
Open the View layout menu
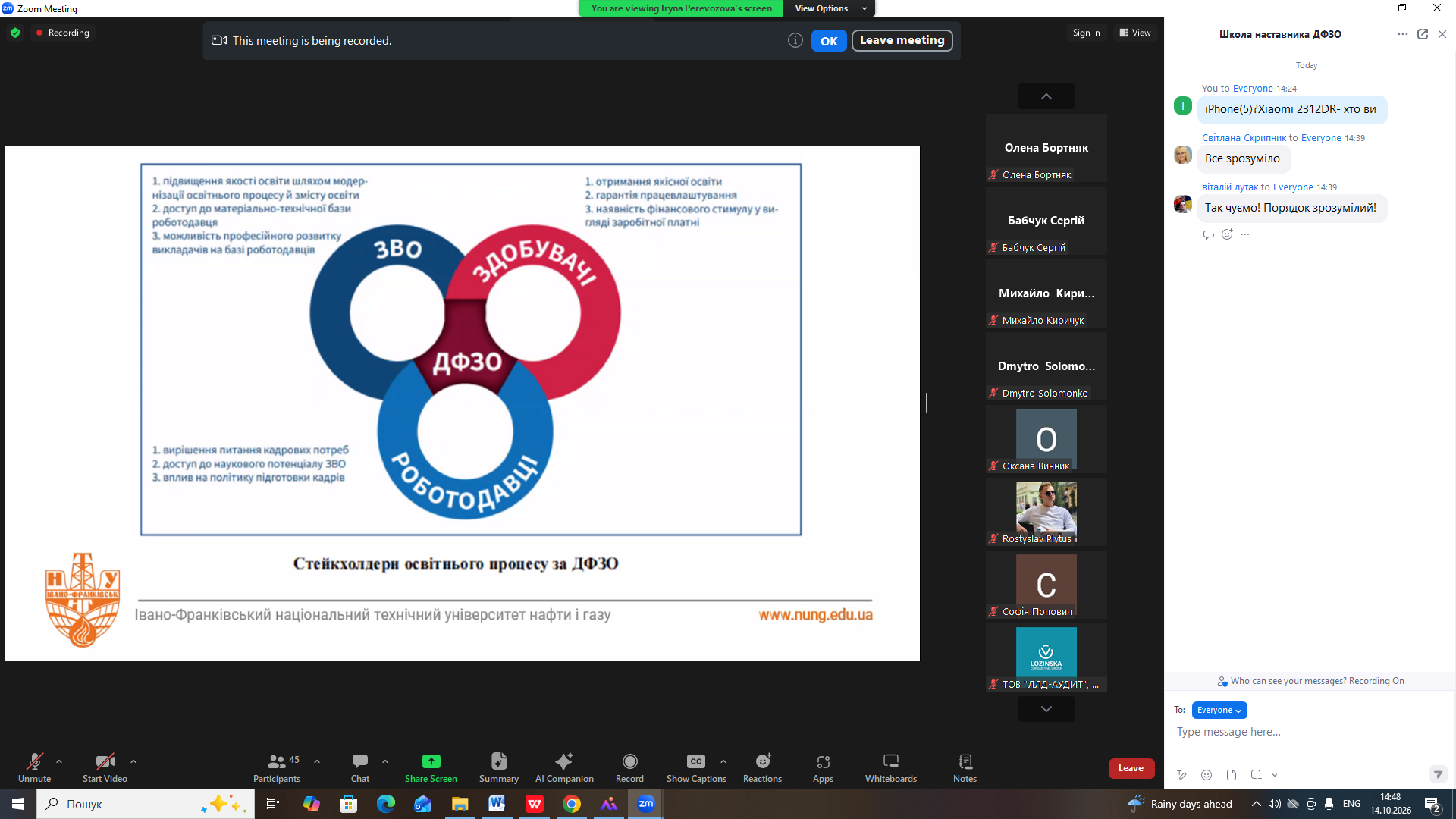pyautogui.click(x=1135, y=33)
